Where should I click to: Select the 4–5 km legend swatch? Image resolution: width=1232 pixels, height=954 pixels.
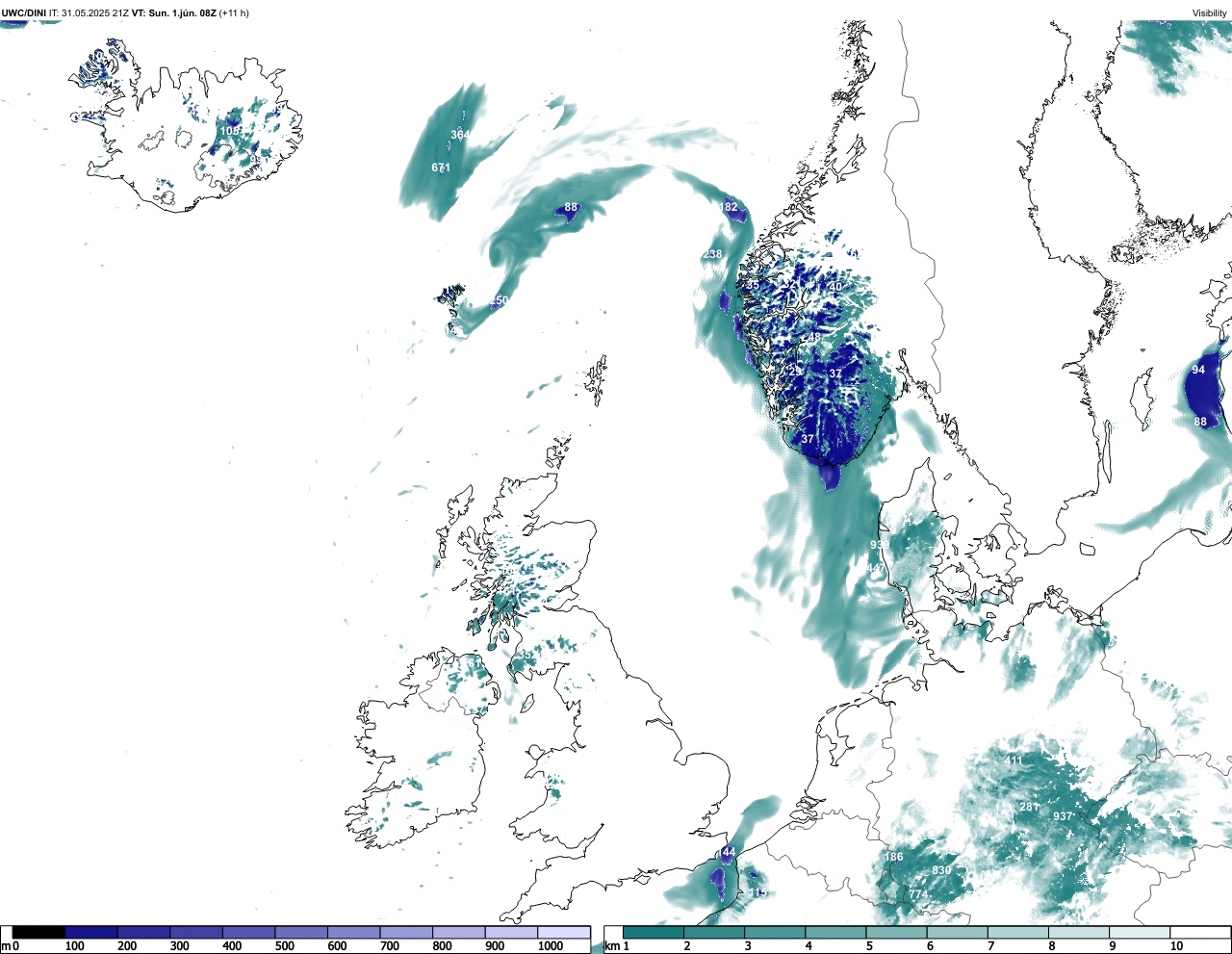[x=835, y=932]
